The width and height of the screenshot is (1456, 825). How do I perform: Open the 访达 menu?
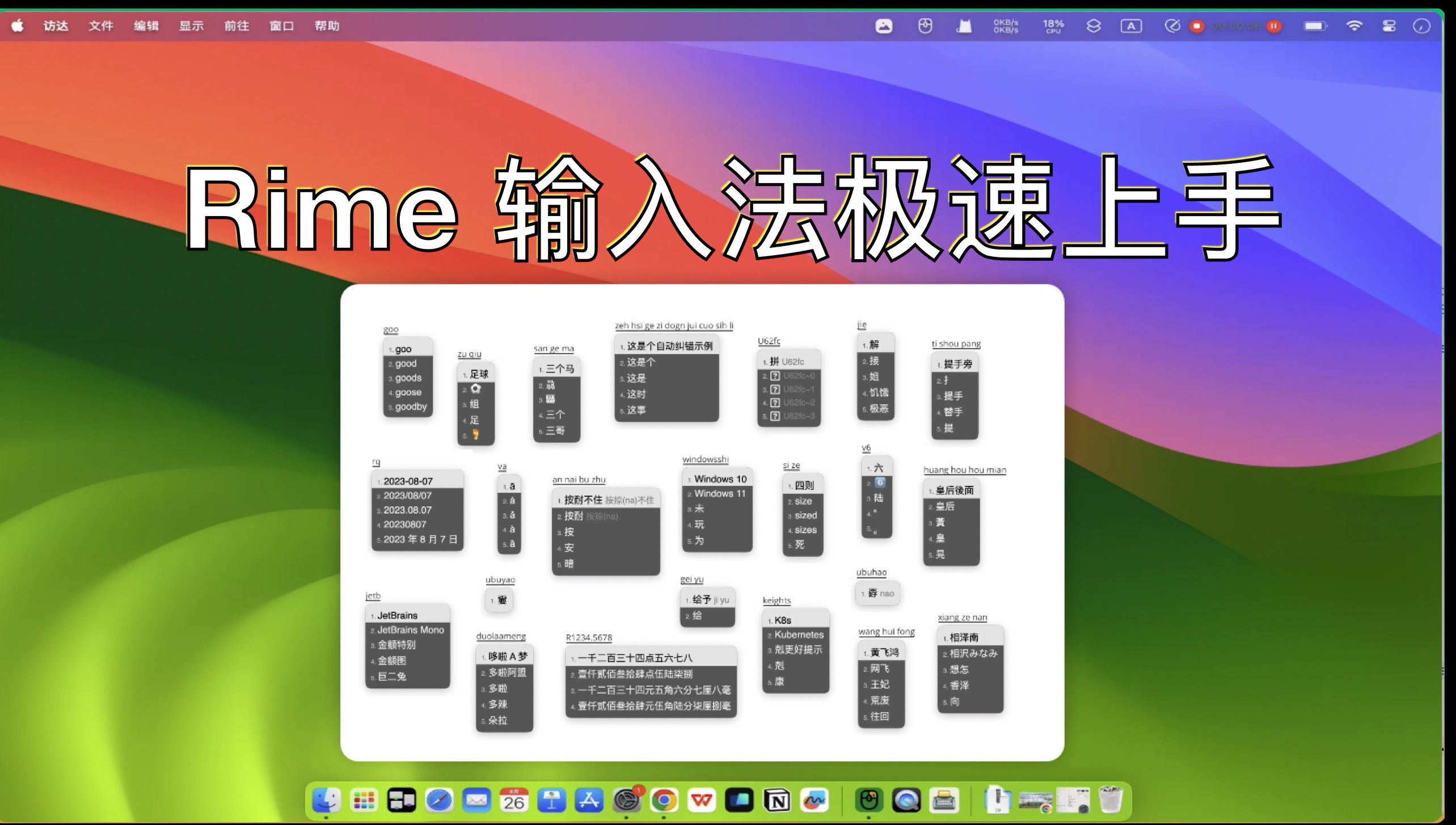pyautogui.click(x=56, y=26)
